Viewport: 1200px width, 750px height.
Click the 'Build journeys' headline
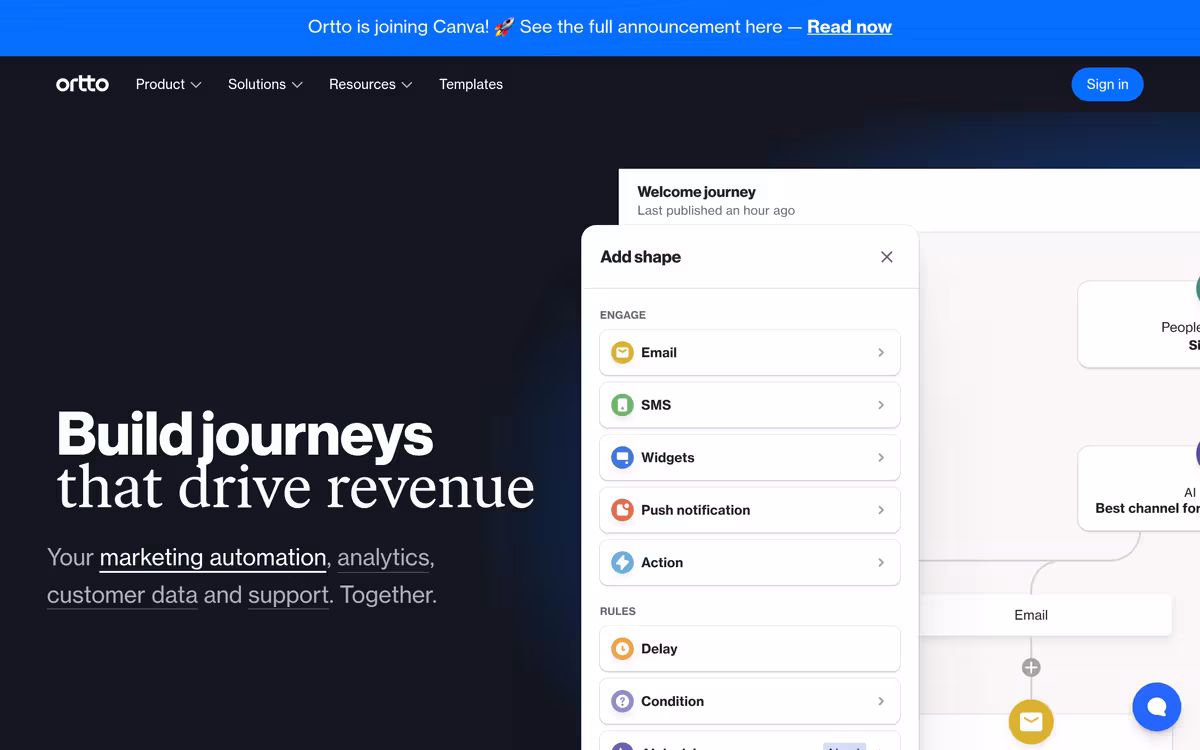pyautogui.click(x=245, y=435)
